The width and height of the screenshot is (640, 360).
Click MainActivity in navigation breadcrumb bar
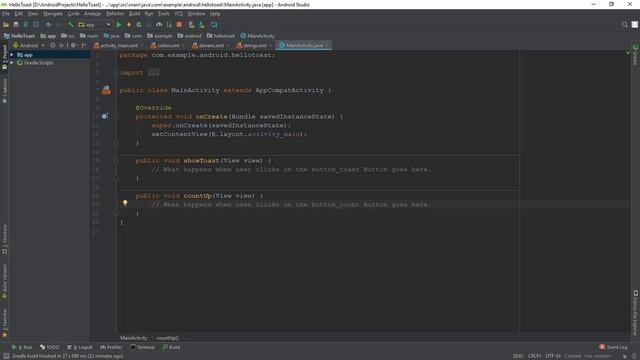point(258,36)
